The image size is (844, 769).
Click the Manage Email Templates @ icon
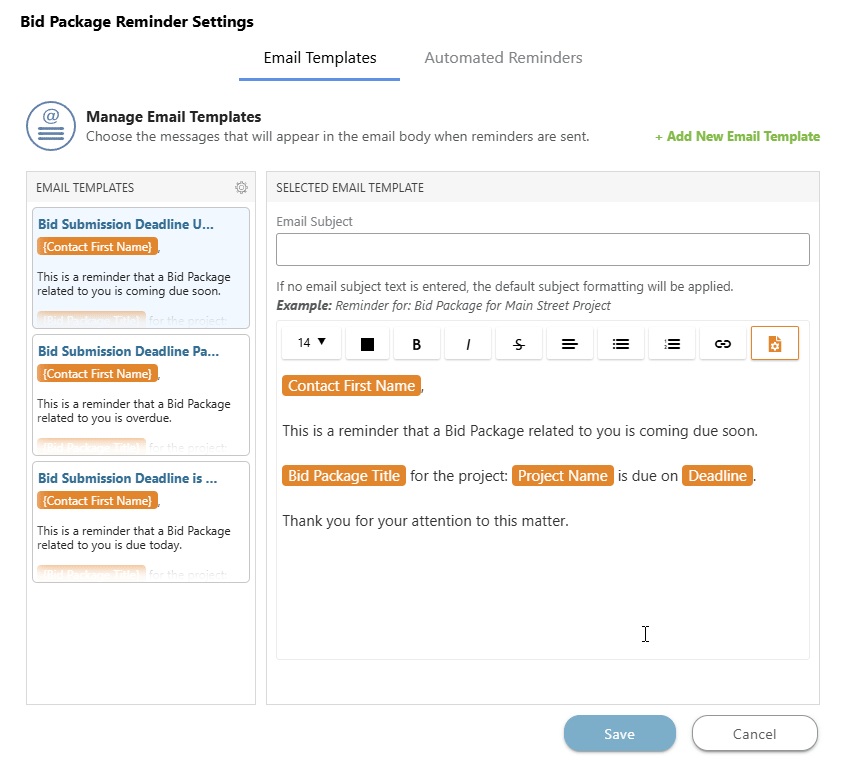[51, 126]
